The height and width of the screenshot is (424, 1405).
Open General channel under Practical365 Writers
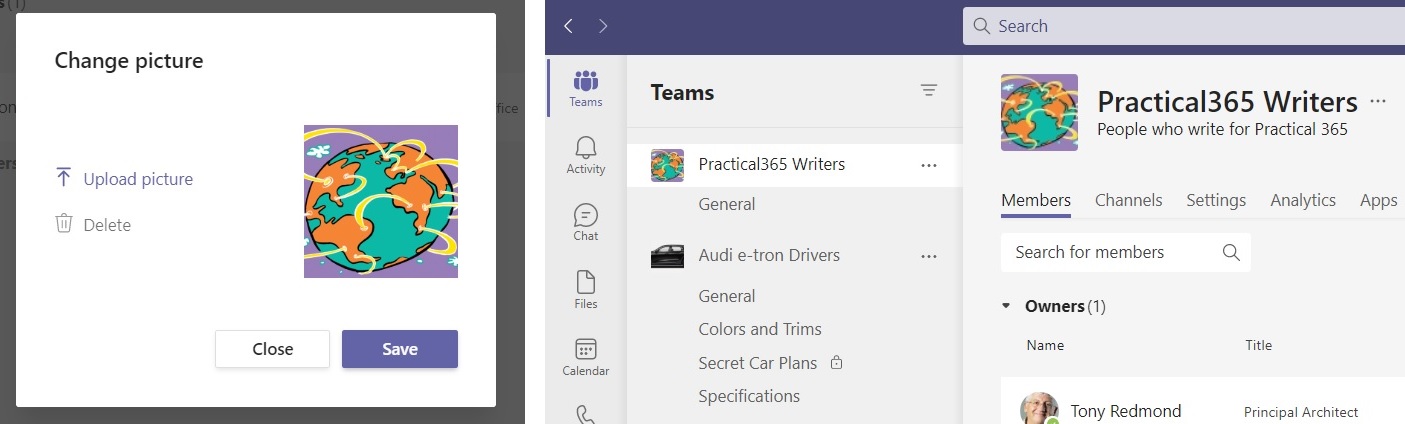tap(727, 204)
